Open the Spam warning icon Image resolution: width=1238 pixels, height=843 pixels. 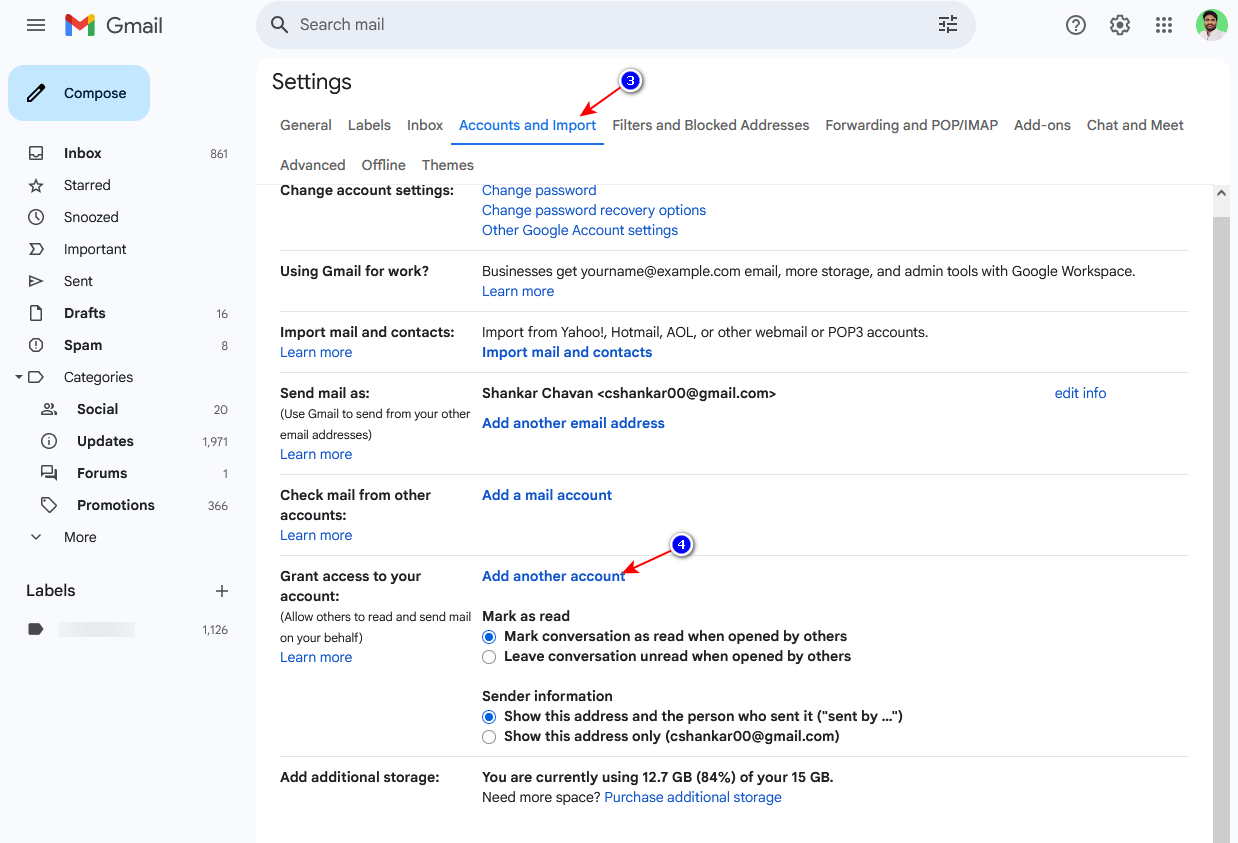(x=36, y=345)
